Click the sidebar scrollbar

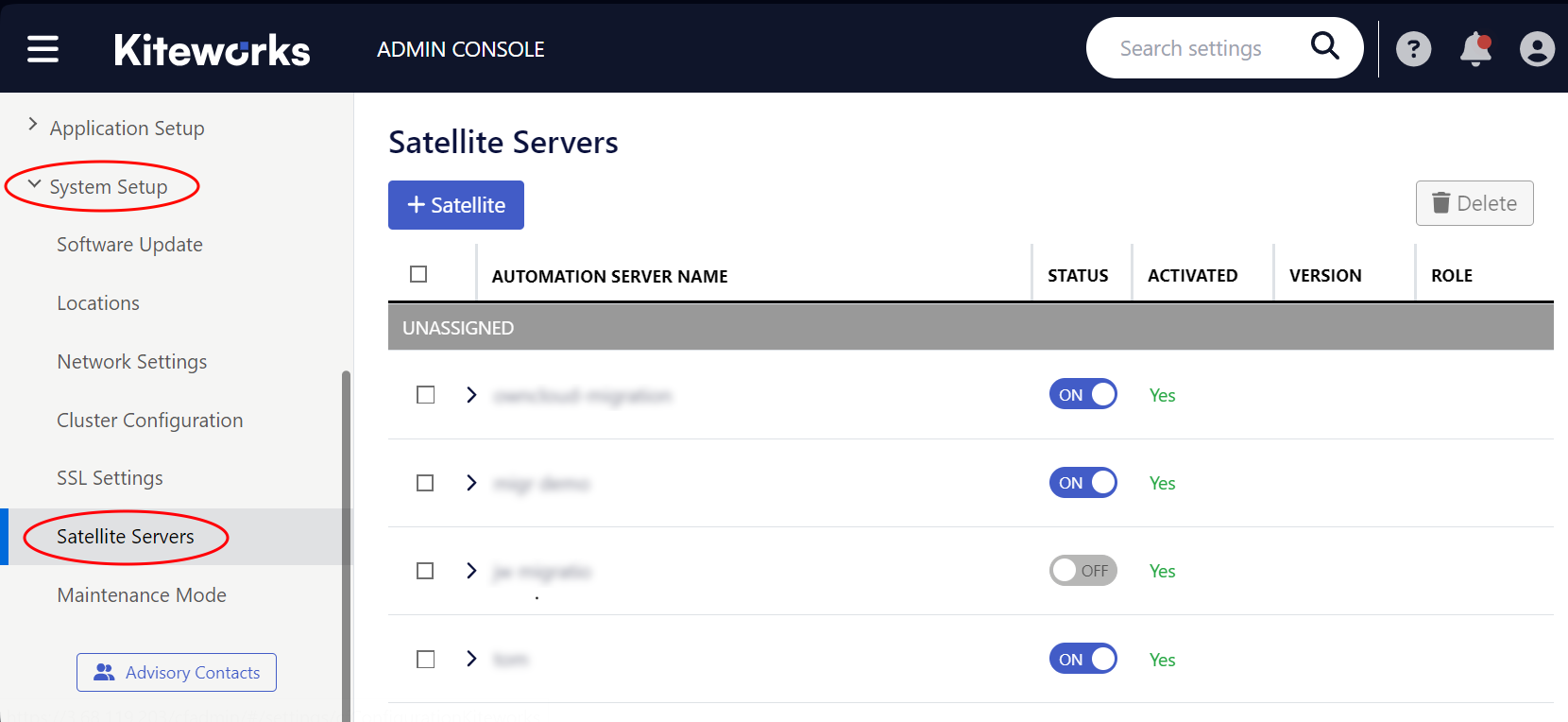pyautogui.click(x=346, y=546)
